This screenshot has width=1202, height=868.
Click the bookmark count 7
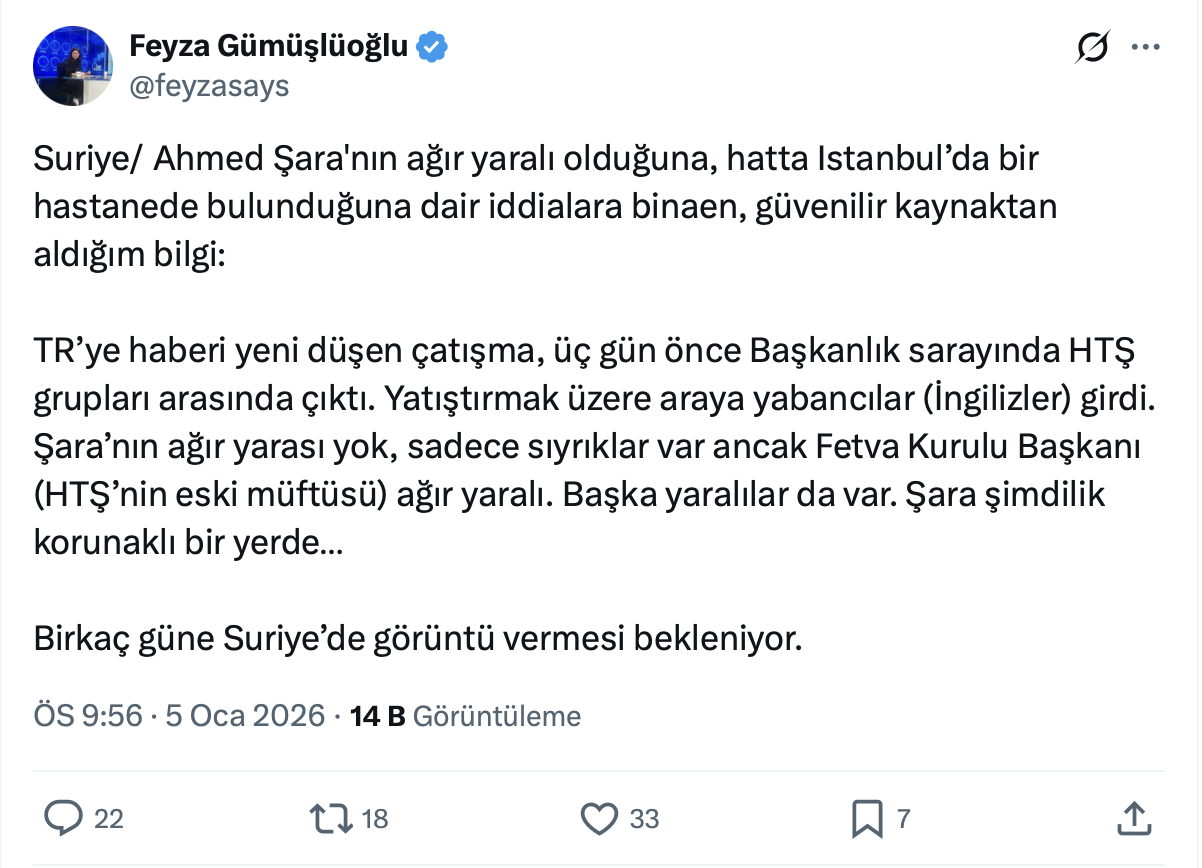pyautogui.click(x=904, y=820)
